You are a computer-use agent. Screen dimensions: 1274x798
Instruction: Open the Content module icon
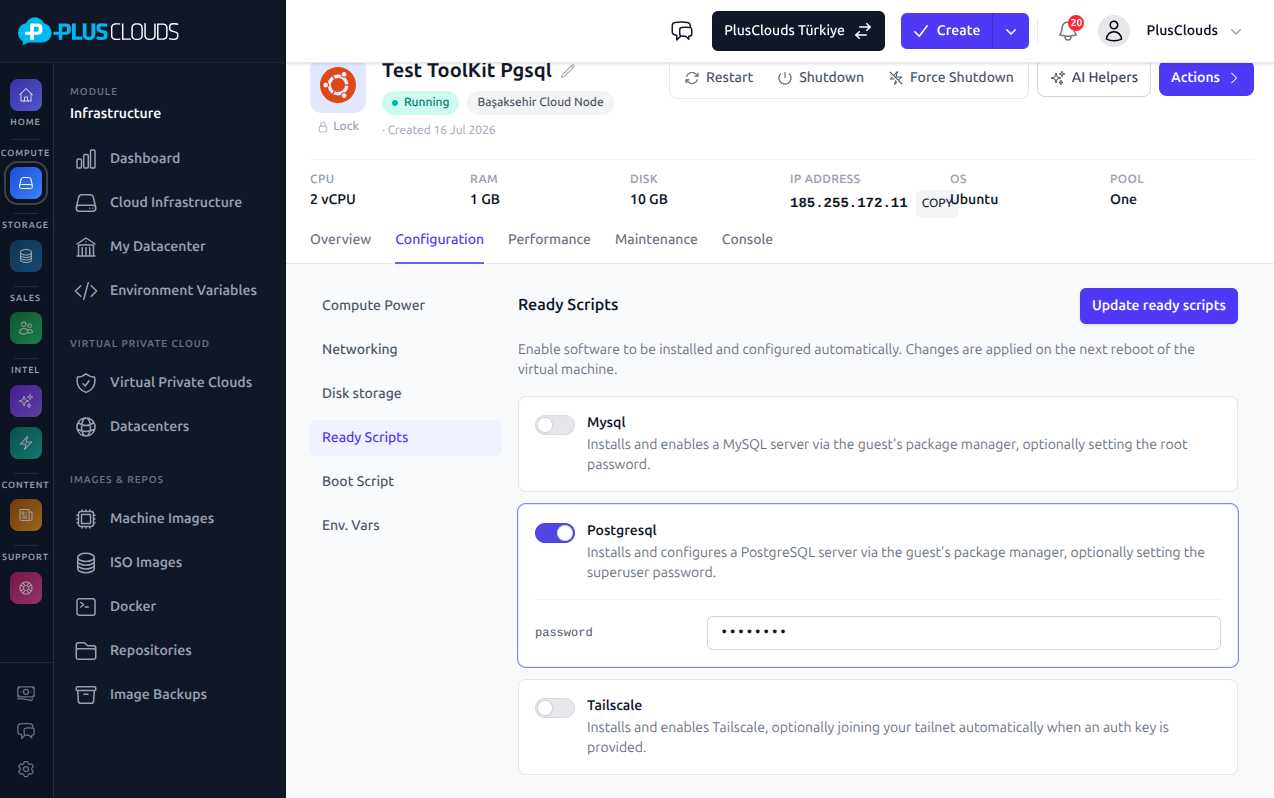(x=26, y=515)
